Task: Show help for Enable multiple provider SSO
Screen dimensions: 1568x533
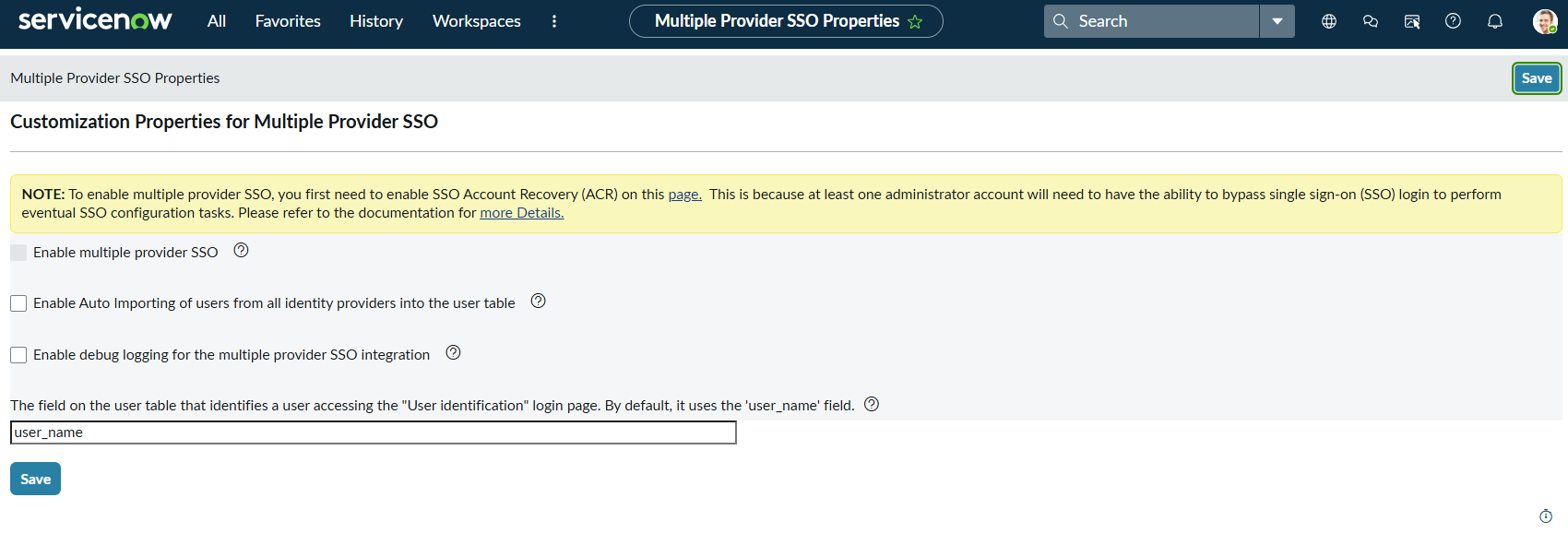Action: point(241,251)
